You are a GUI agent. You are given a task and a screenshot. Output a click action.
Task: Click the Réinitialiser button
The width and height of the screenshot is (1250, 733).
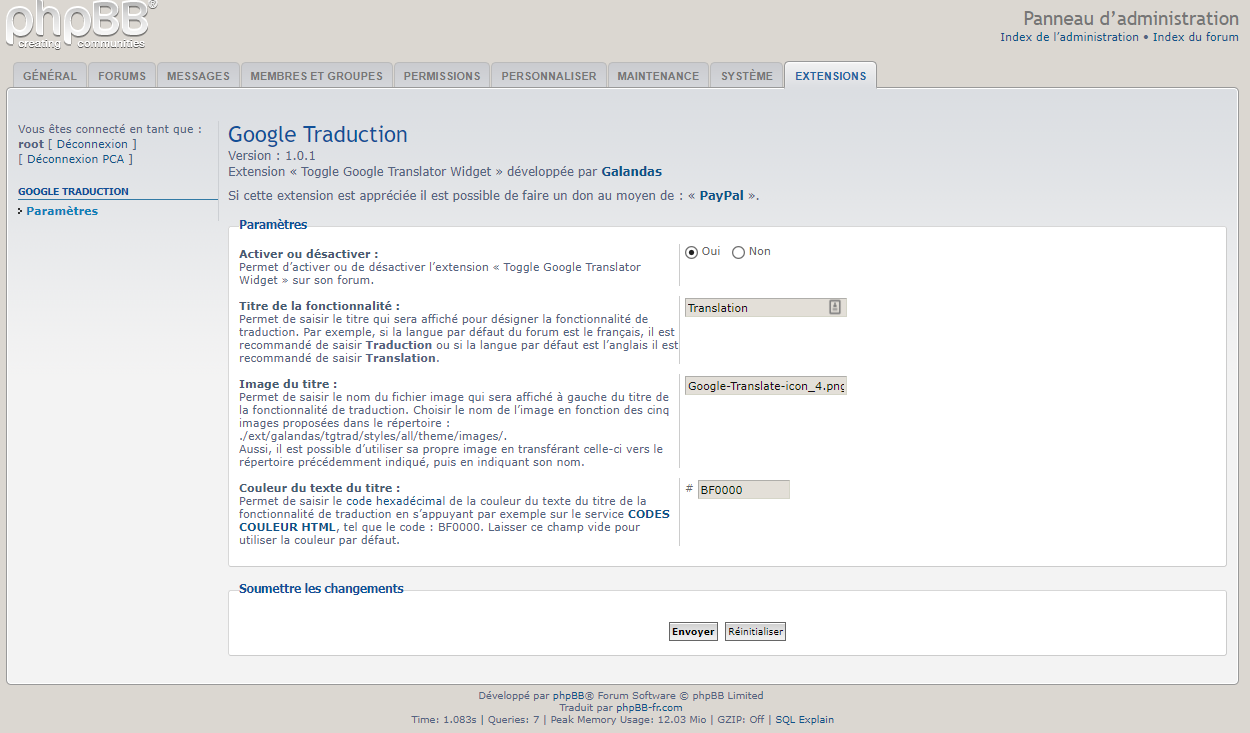pos(755,632)
